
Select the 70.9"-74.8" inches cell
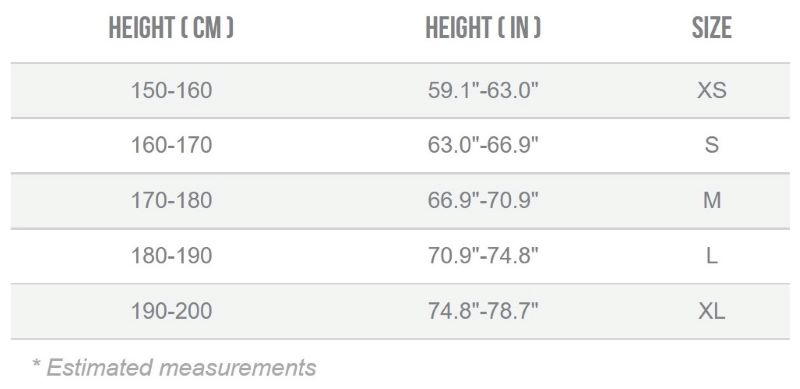[x=483, y=255]
